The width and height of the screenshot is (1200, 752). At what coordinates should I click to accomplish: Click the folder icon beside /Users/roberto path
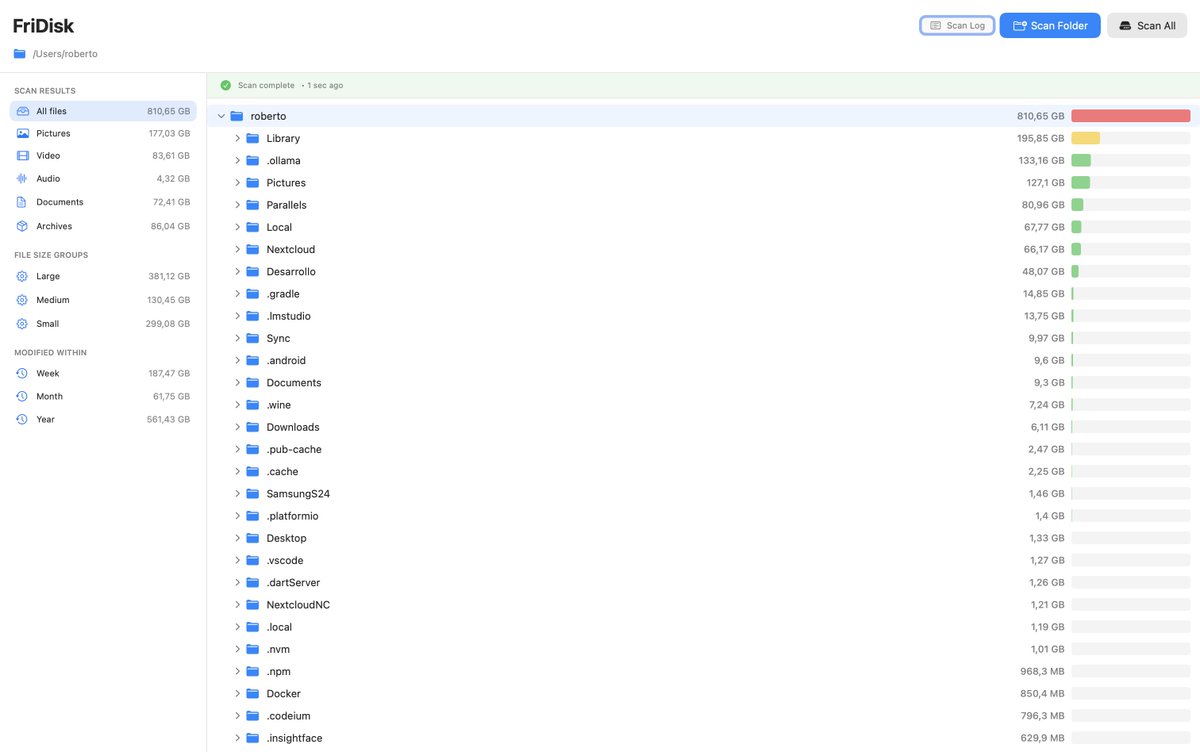tap(19, 54)
